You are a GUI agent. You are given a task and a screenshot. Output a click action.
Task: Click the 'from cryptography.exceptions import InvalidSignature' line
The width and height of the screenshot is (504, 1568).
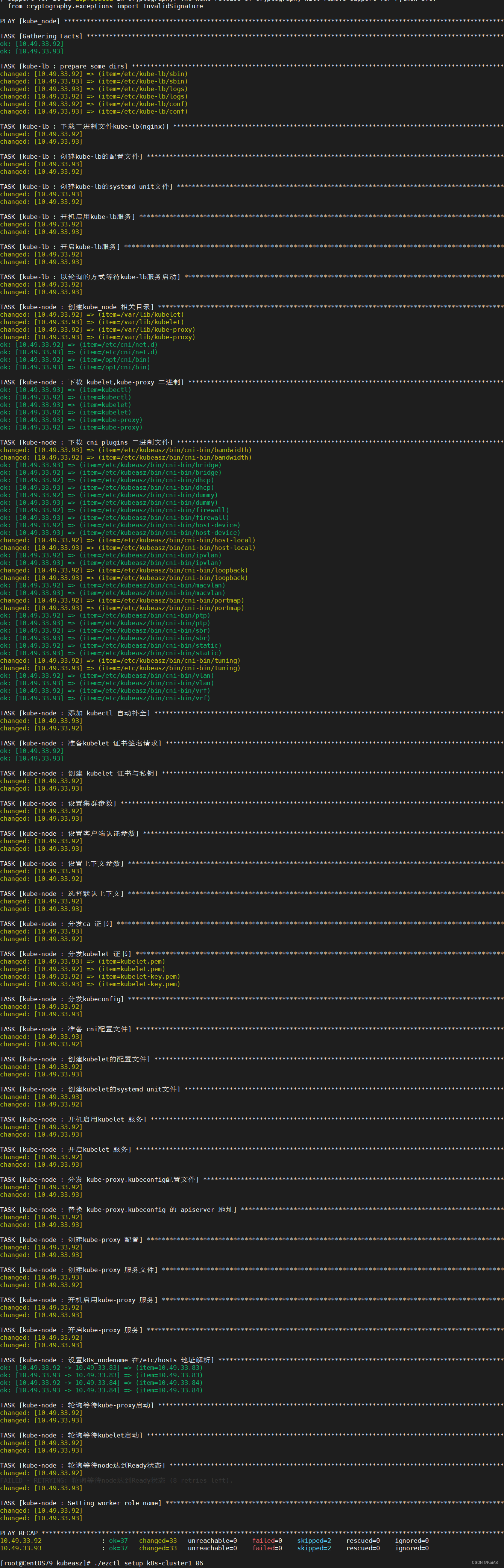coord(105,6)
